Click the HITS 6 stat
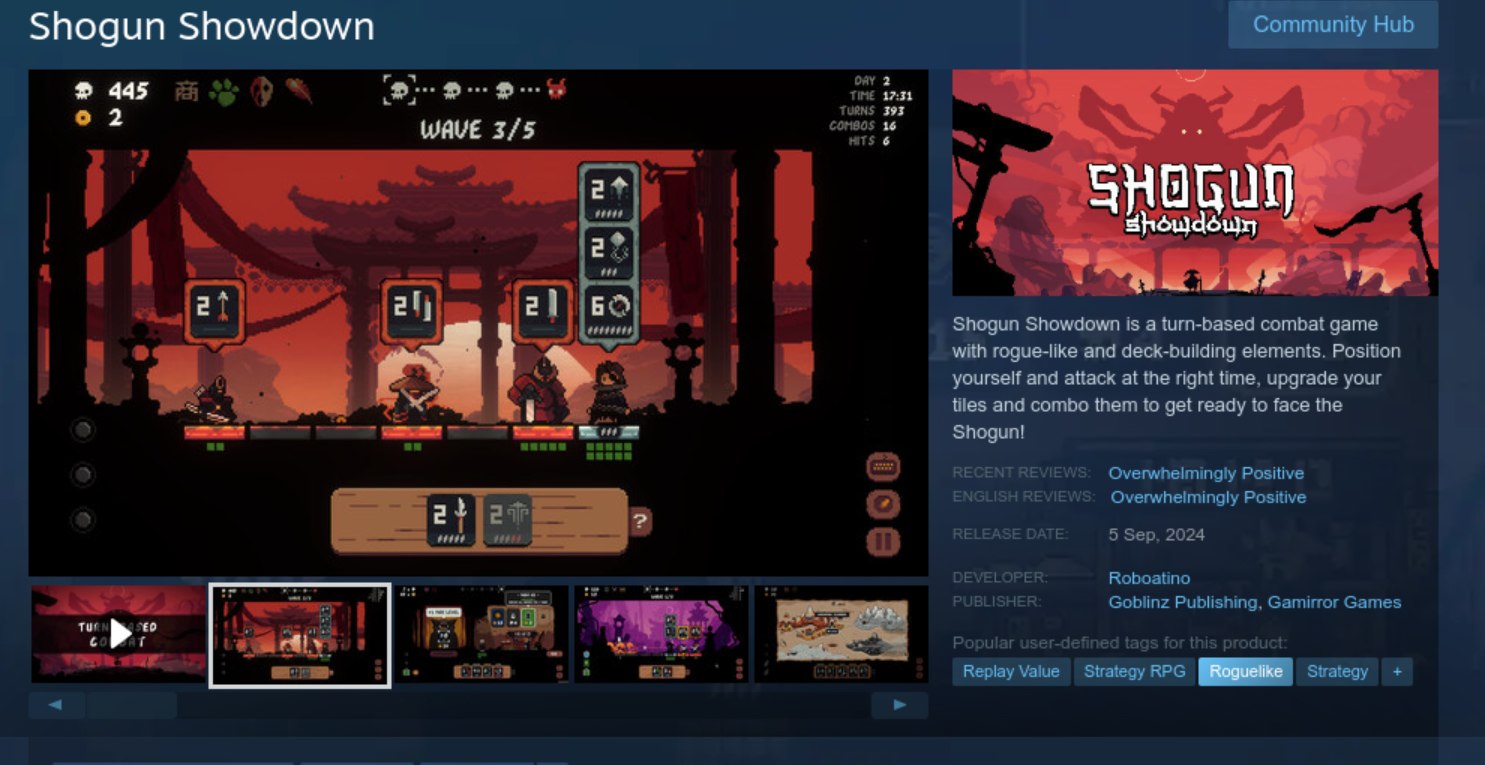1485x765 pixels. point(870,141)
